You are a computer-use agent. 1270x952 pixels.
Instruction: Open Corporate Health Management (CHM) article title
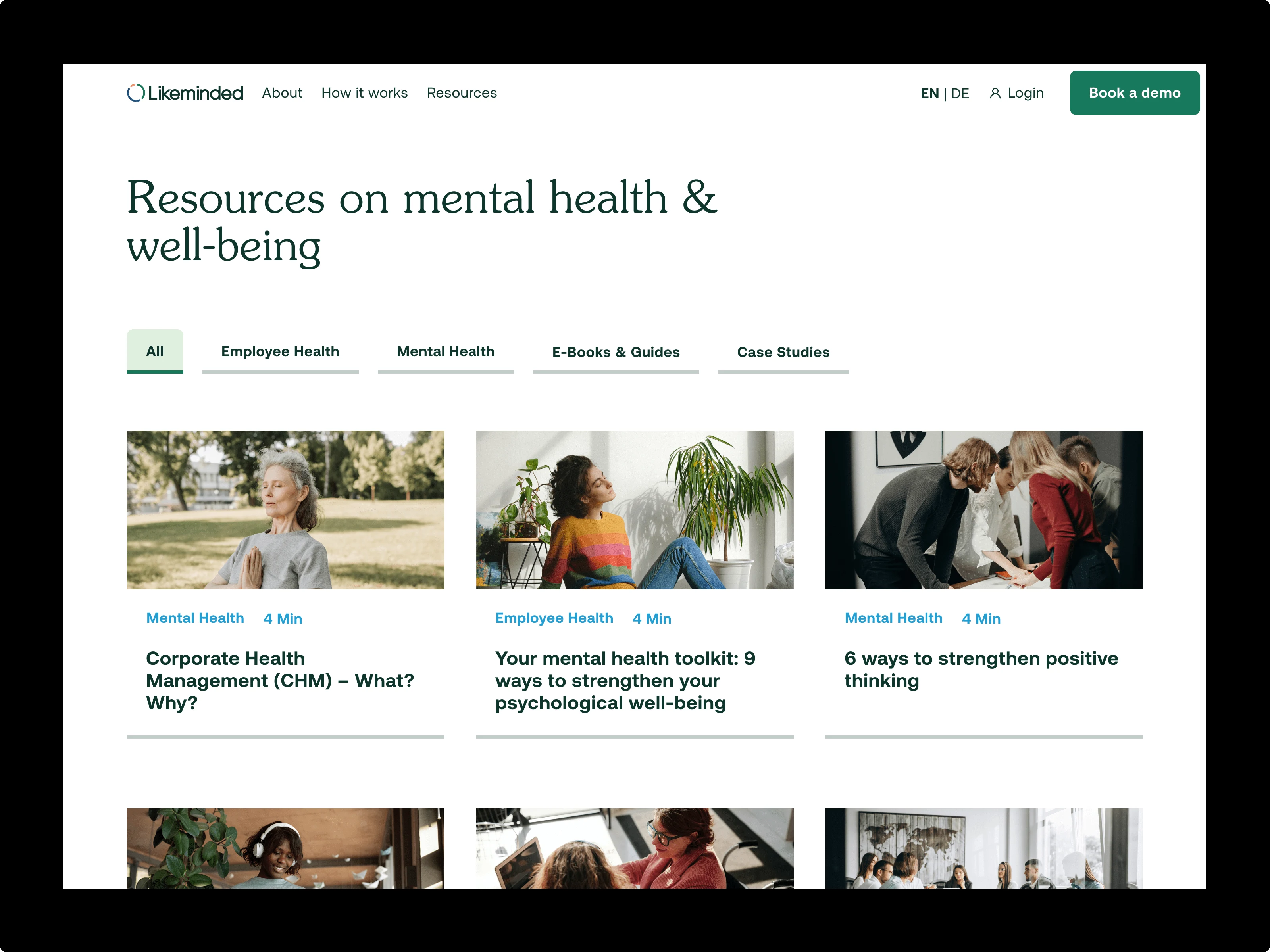(x=280, y=681)
